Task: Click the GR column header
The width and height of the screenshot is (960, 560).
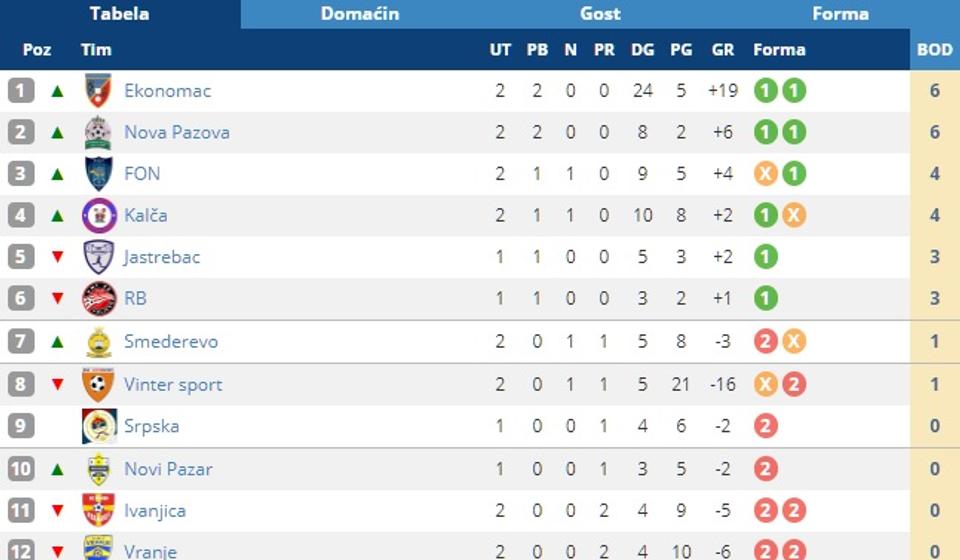Action: pyautogui.click(x=722, y=50)
